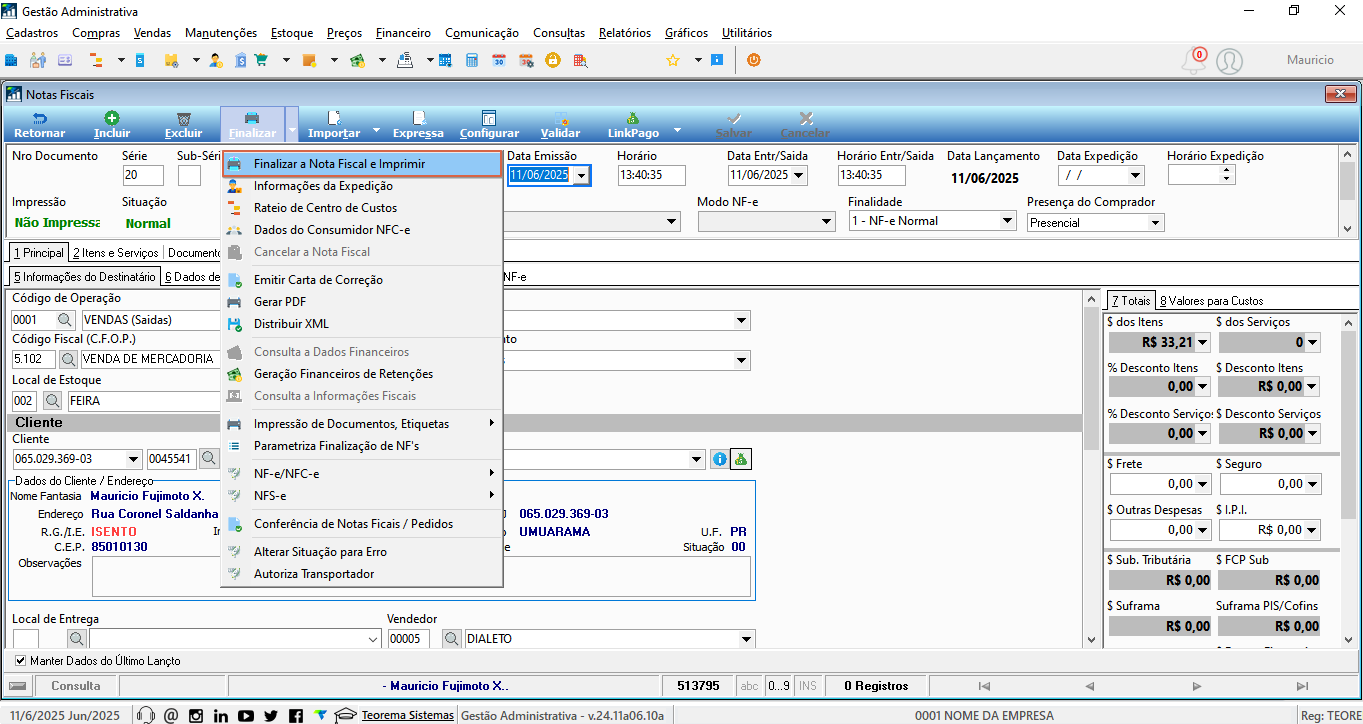
Task: Click the magnifier beside Código de Operação
Action: pos(65,320)
